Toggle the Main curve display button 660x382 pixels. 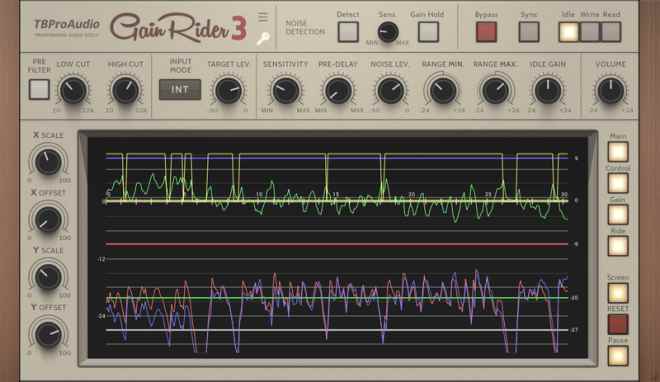click(x=618, y=151)
